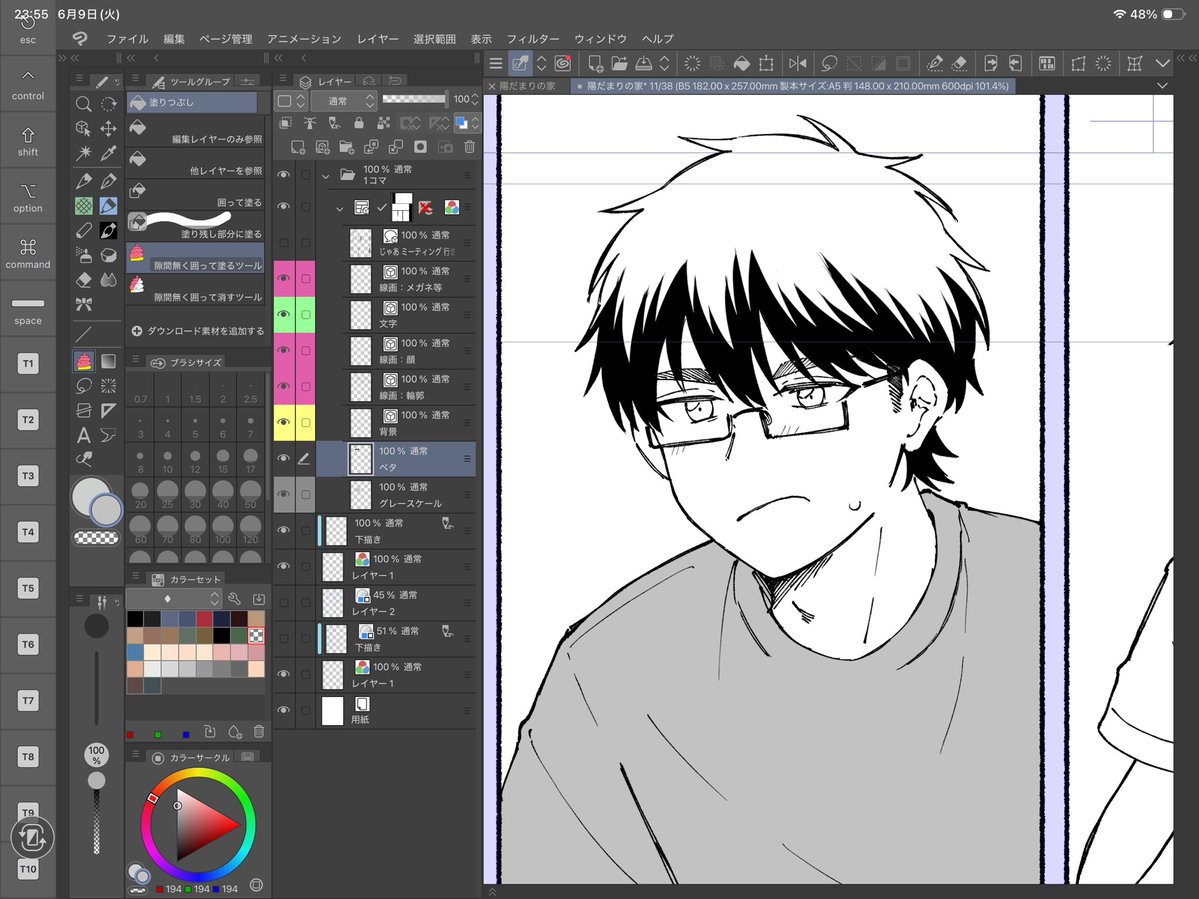Image resolution: width=1199 pixels, height=899 pixels.
Task: Select 編集レイヤーのみ参照 sub tool
Action: (x=196, y=131)
